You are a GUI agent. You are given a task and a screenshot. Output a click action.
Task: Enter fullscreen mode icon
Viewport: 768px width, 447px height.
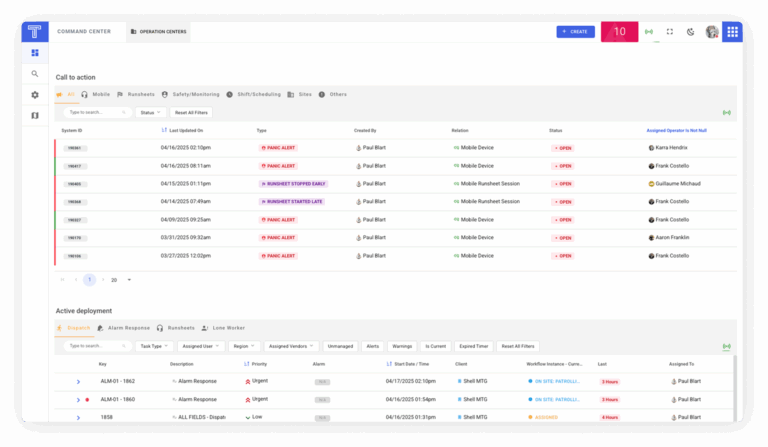coord(670,32)
